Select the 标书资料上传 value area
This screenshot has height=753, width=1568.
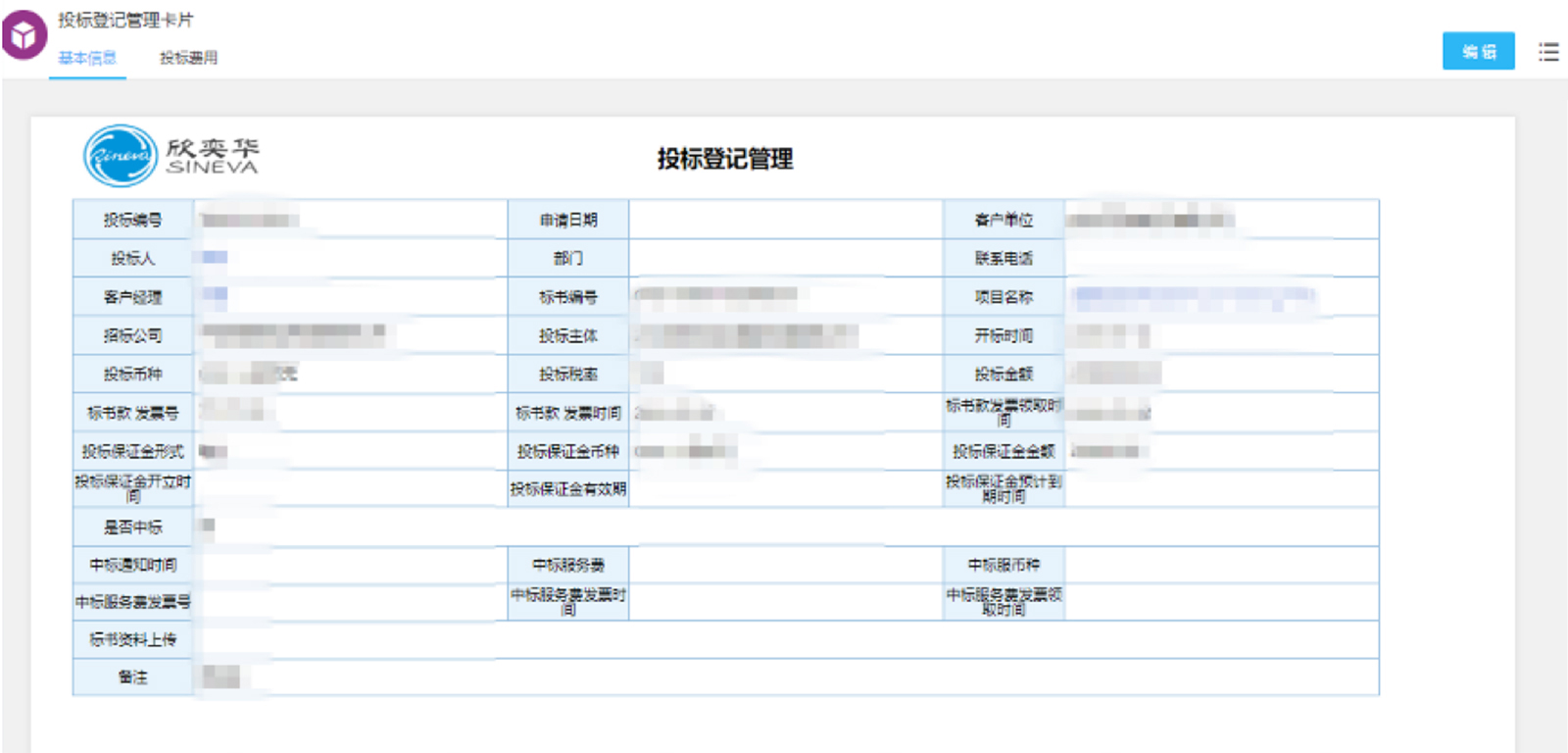(x=785, y=639)
